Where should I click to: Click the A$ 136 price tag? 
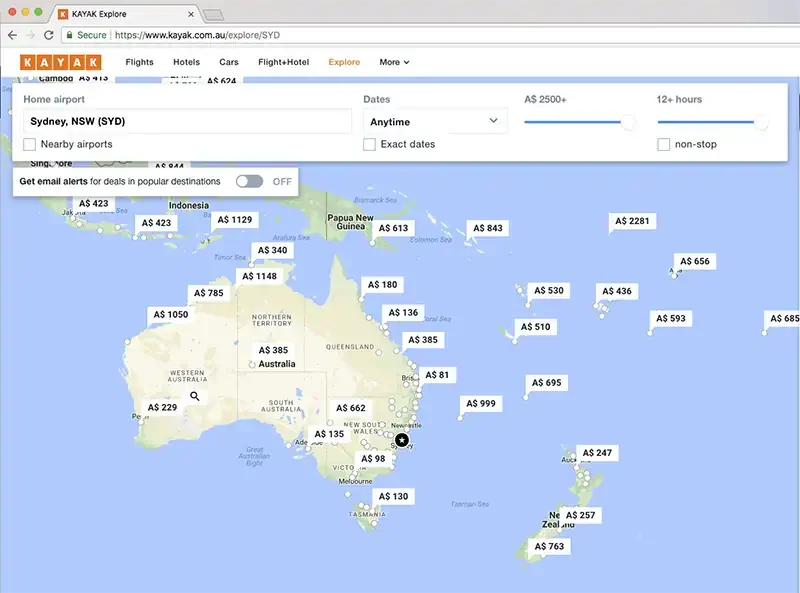point(403,312)
